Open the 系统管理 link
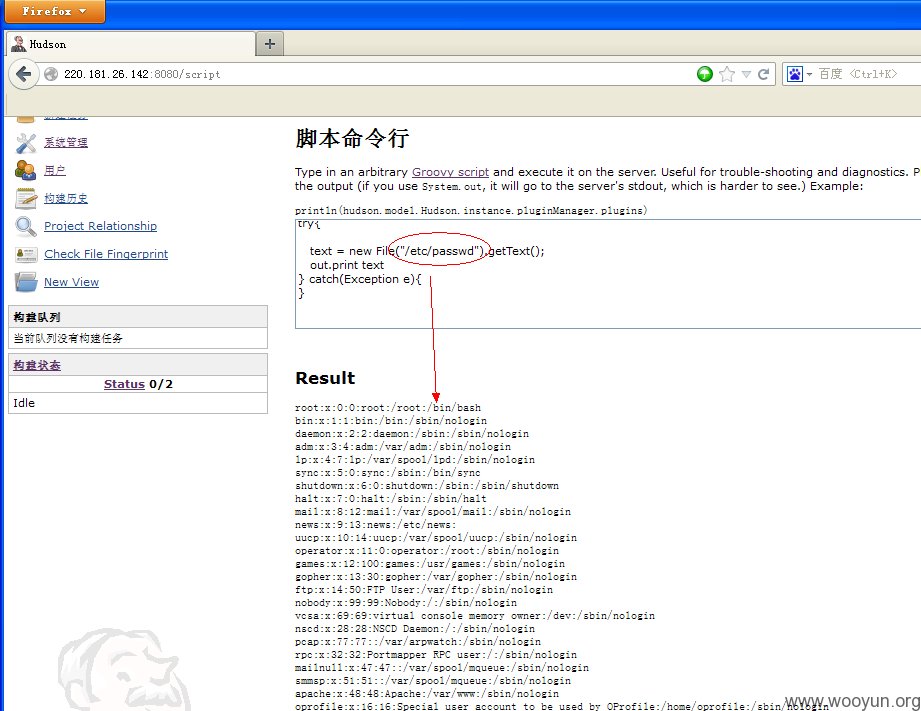This screenshot has width=921, height=711. point(66,142)
